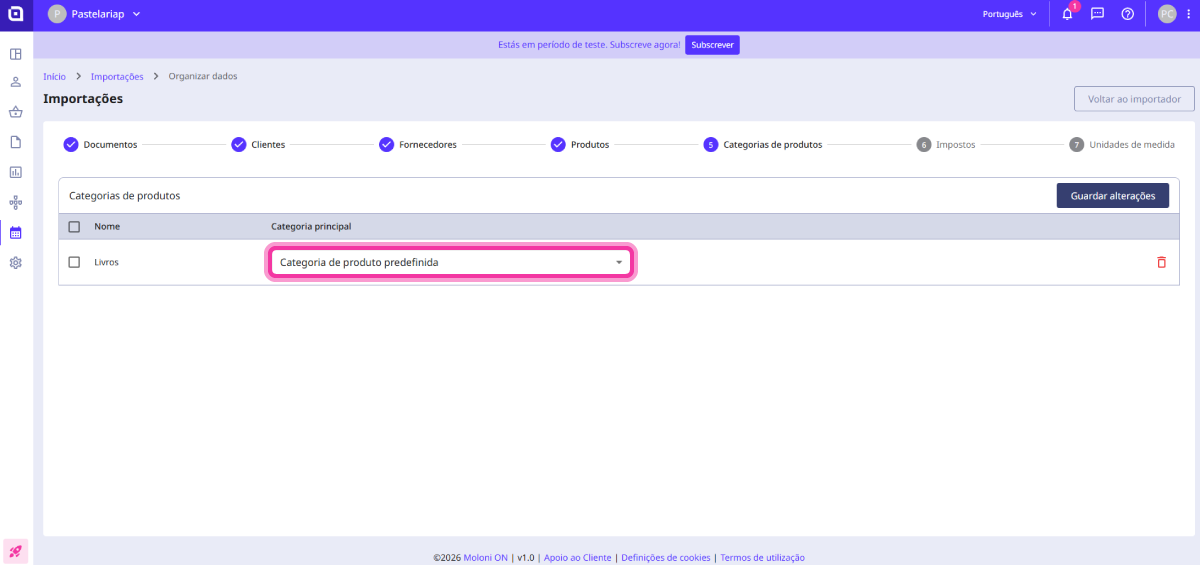The image size is (1200, 565).
Task: Tick the Livros row checkbox
Action: (x=74, y=262)
